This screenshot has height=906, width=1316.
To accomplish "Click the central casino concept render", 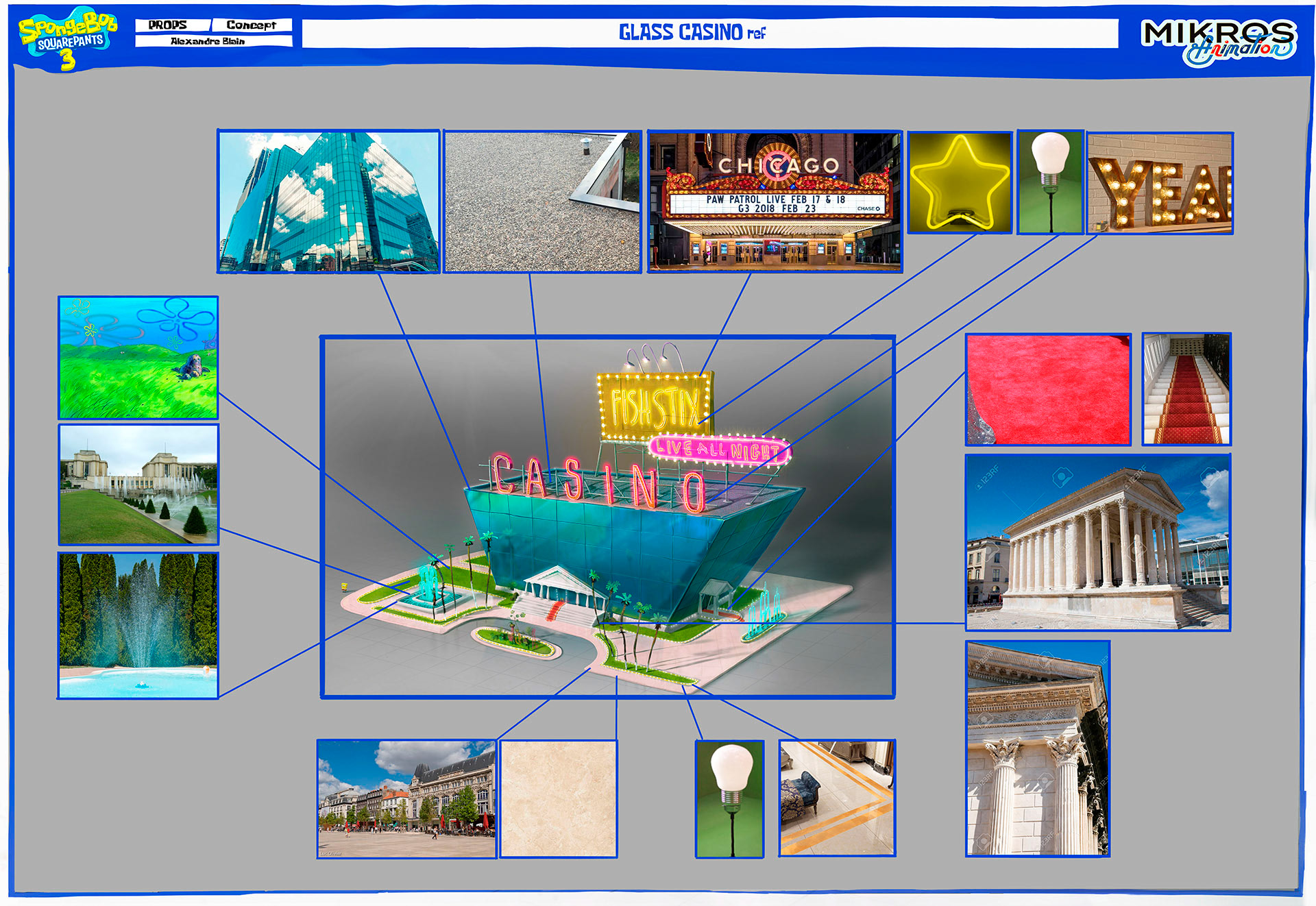I will pyautogui.click(x=607, y=517).
